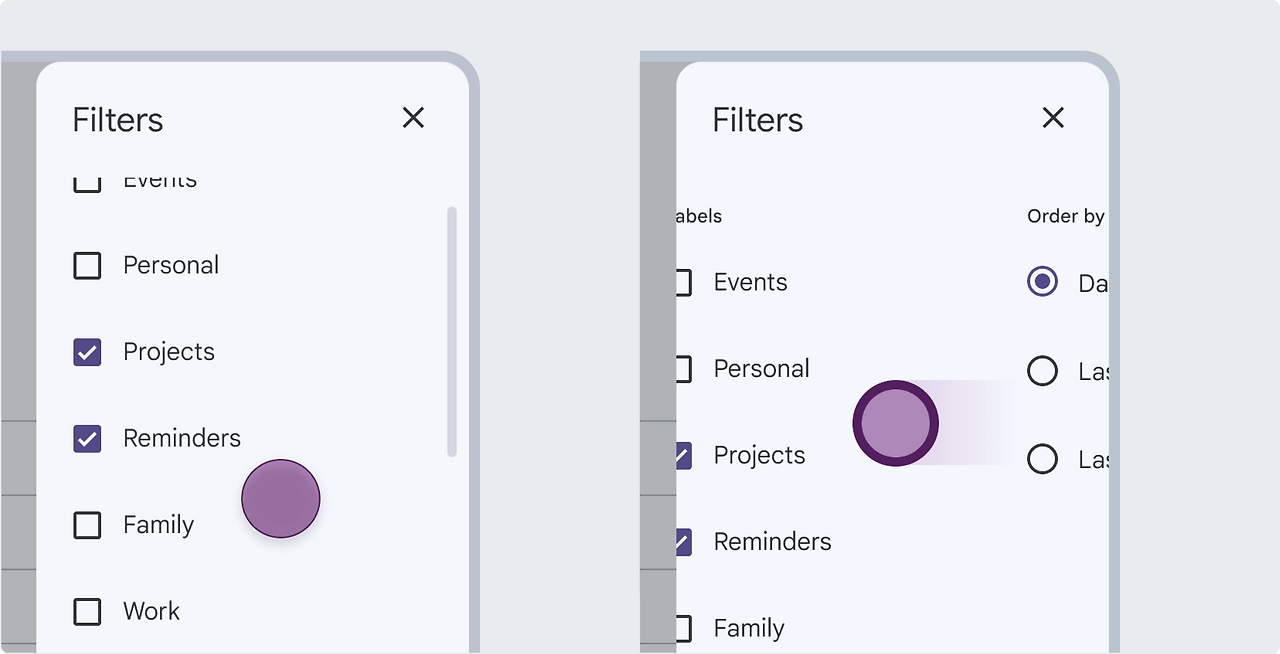The width and height of the screenshot is (1280, 654).
Task: Check Events in the right Filters panel
Action: [684, 283]
